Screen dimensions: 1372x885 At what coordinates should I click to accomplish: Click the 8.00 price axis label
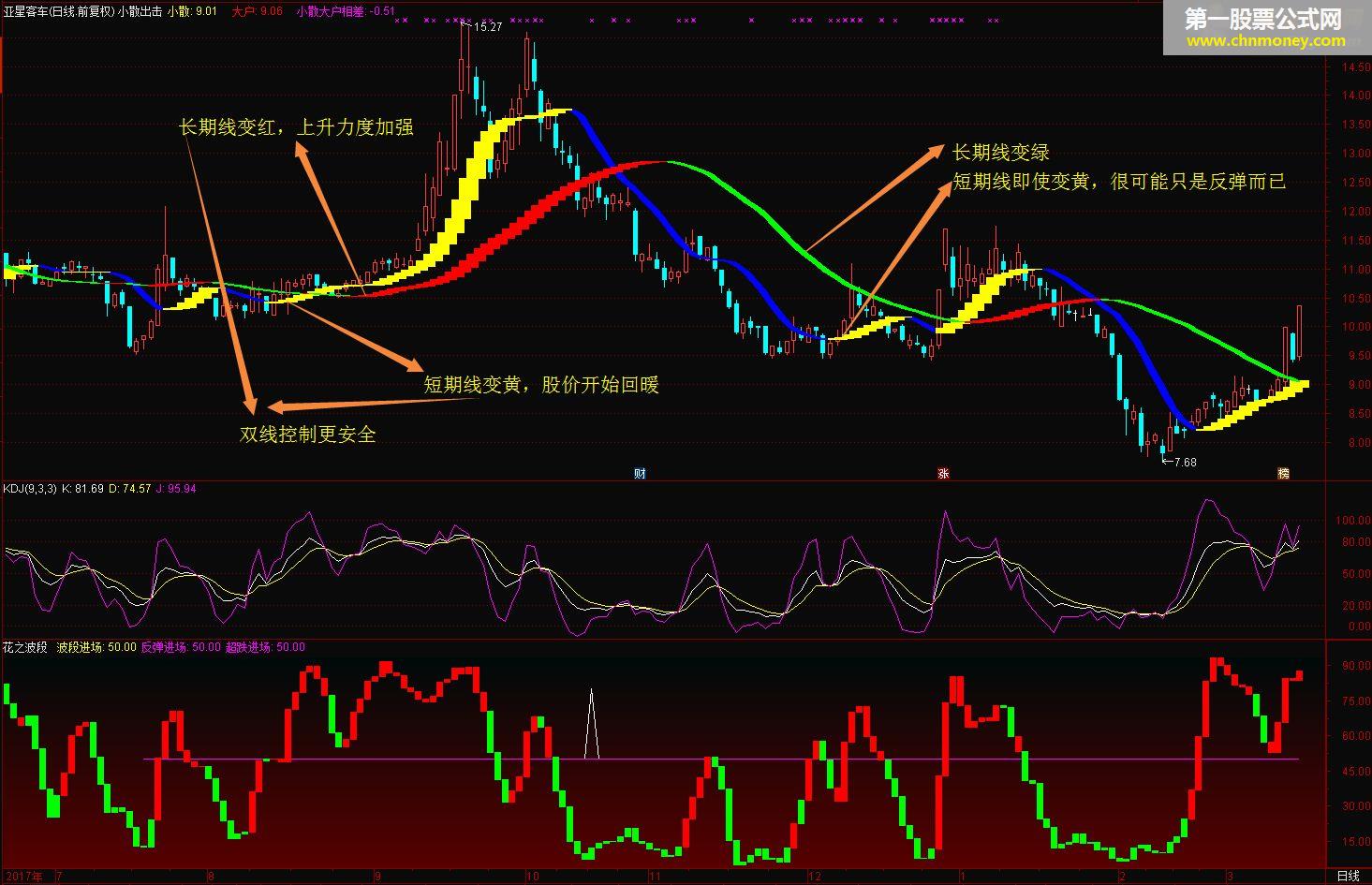1357,443
